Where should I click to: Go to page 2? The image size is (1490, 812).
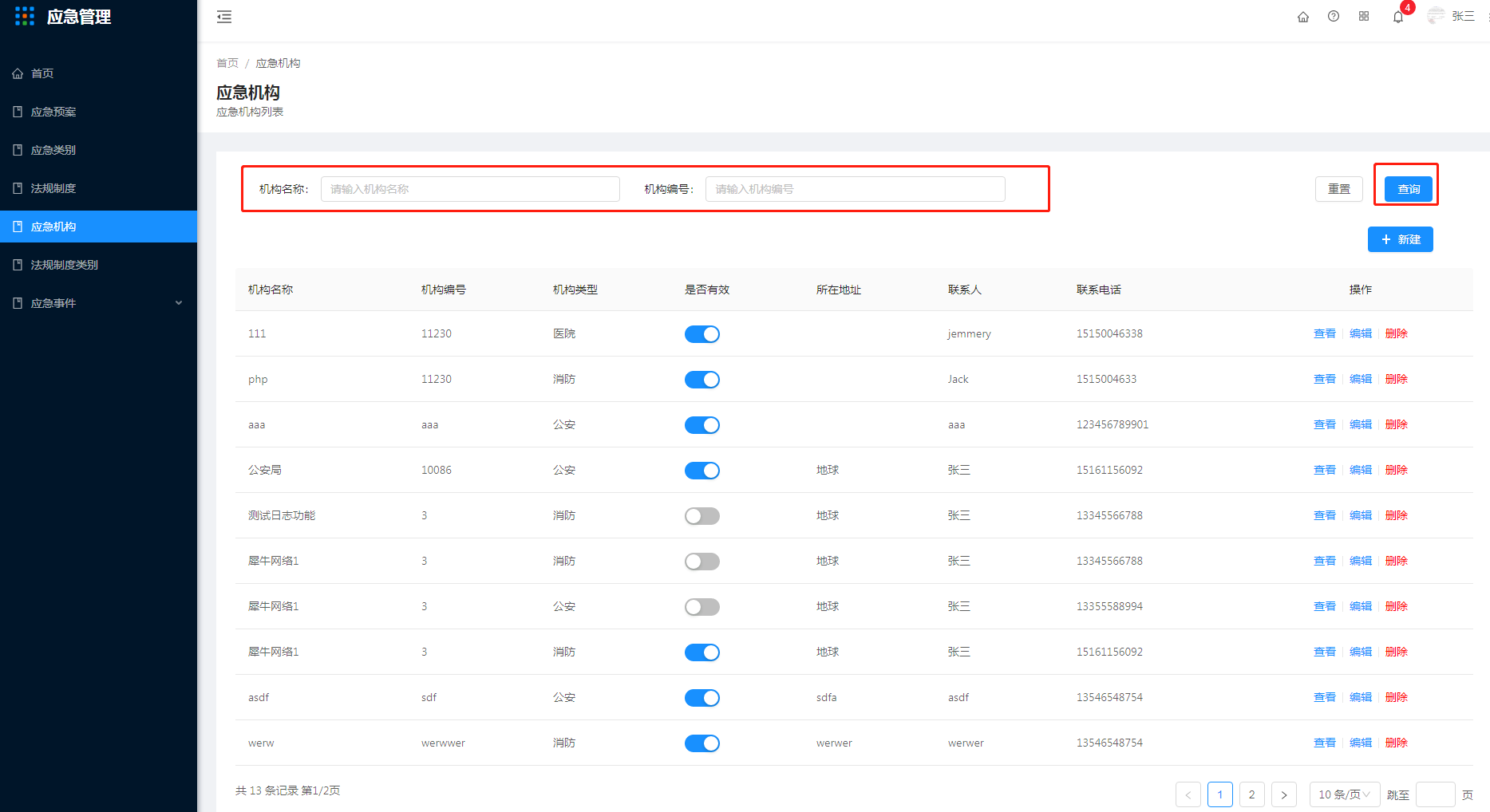coord(1252,794)
